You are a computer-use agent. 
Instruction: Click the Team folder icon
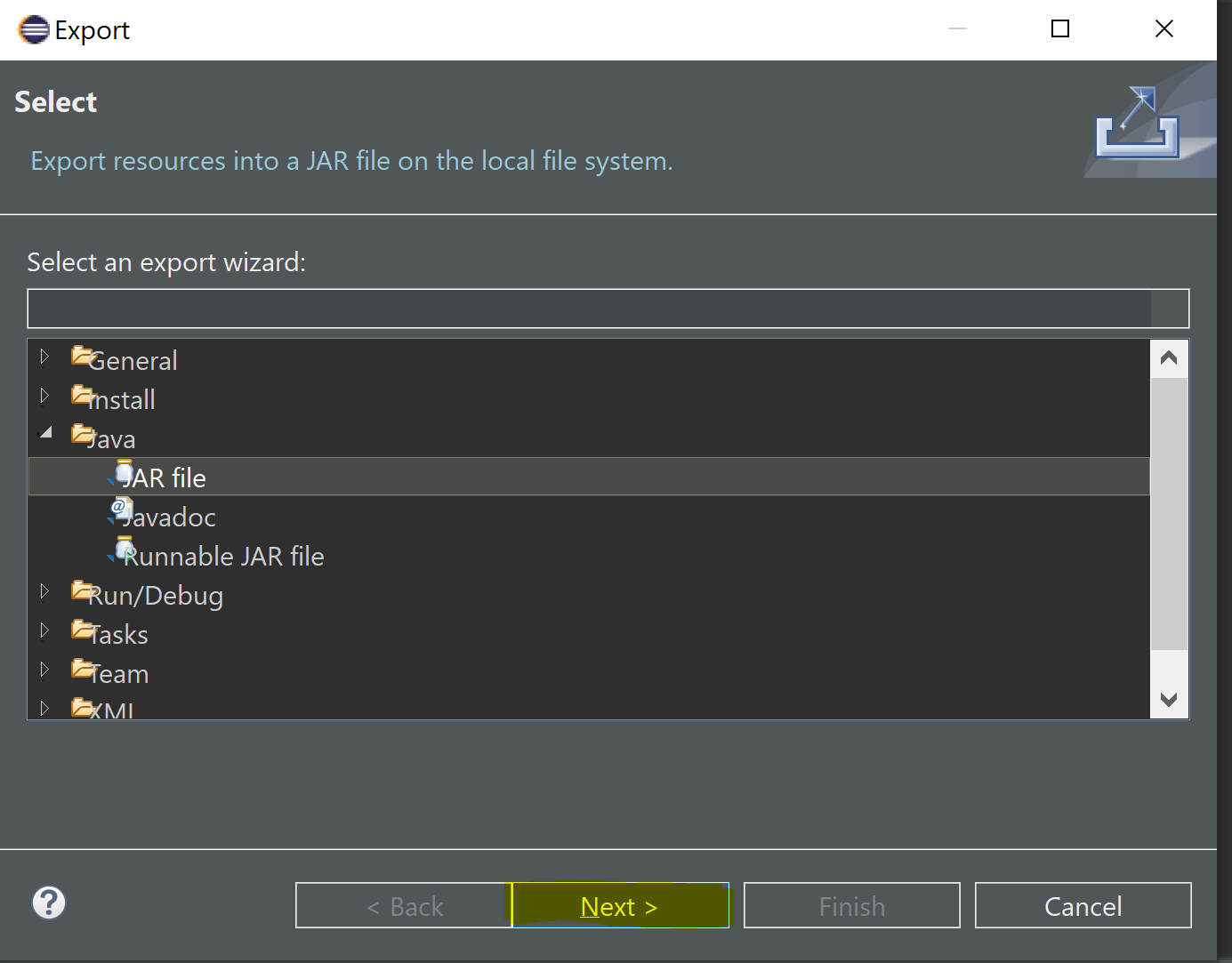click(x=83, y=668)
